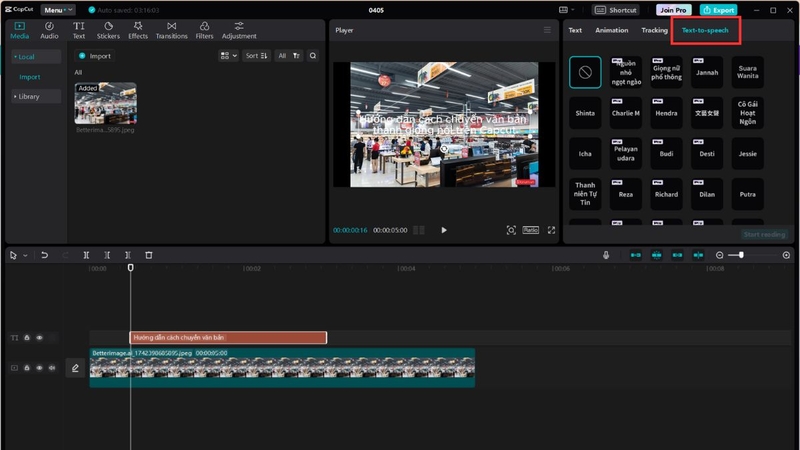Click the timeline zoom slider handle
The height and width of the screenshot is (450, 800).
click(741, 255)
